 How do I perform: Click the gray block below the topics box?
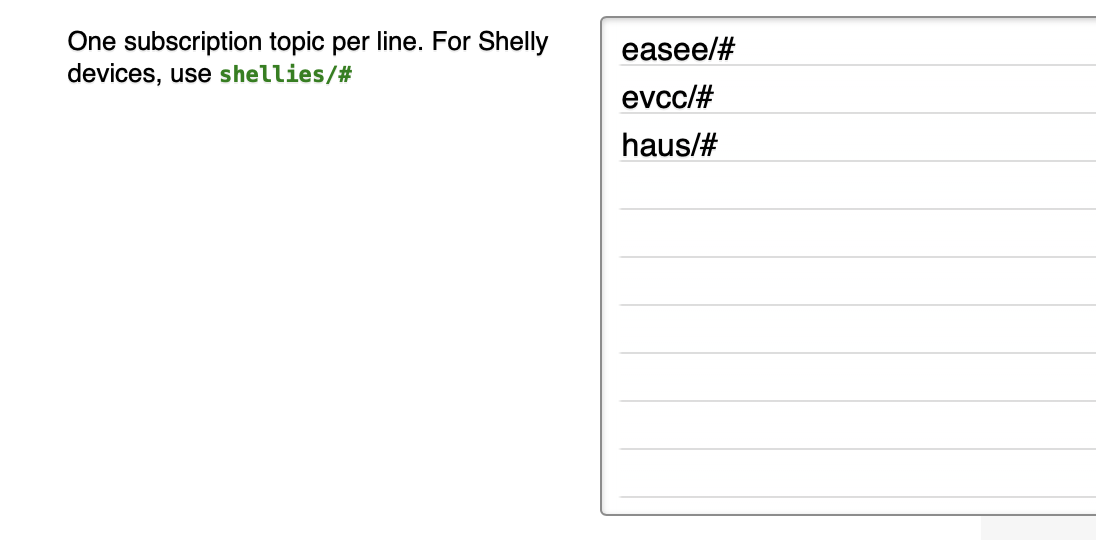coord(1038,529)
